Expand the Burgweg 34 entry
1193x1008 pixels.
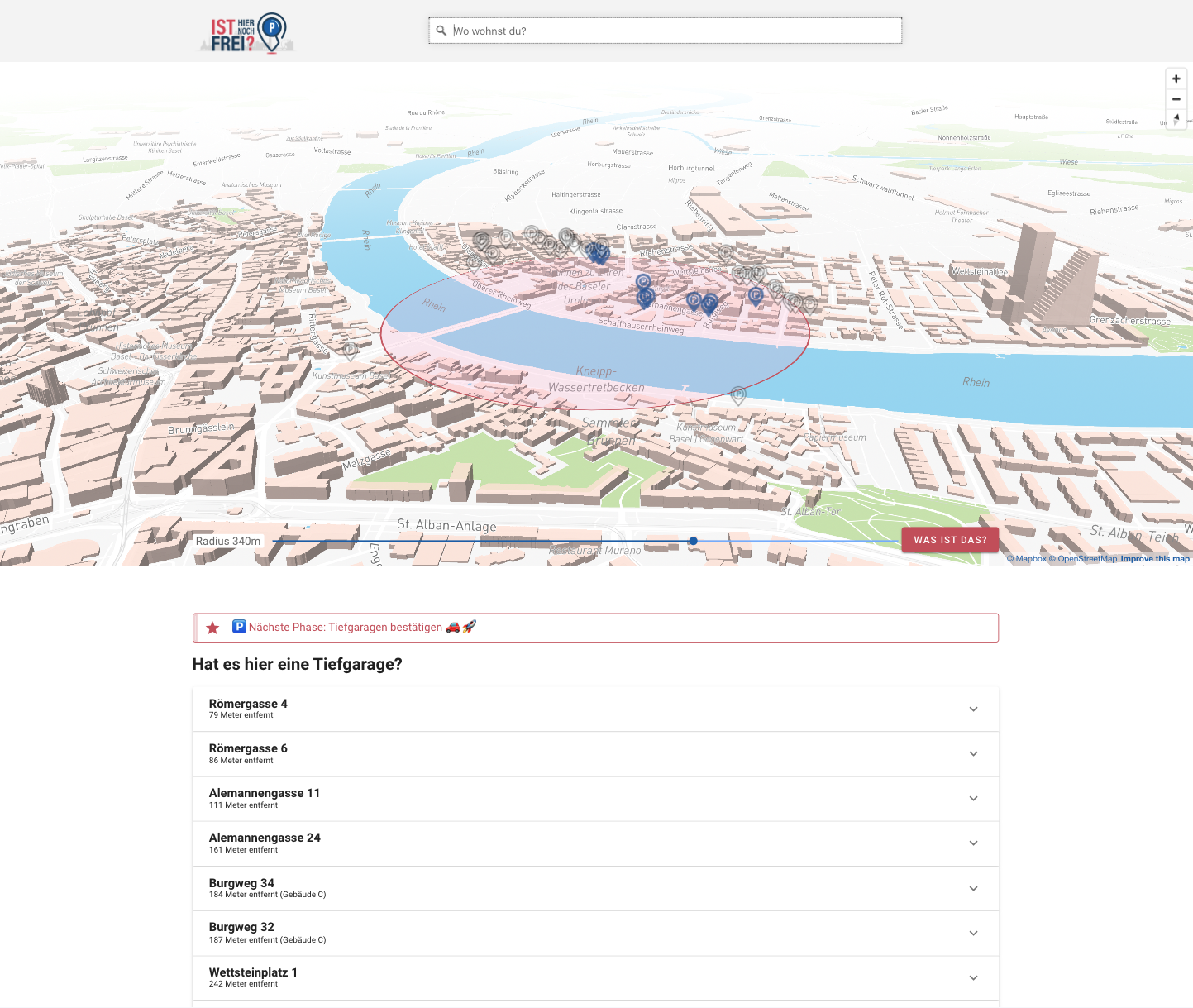[973, 888]
